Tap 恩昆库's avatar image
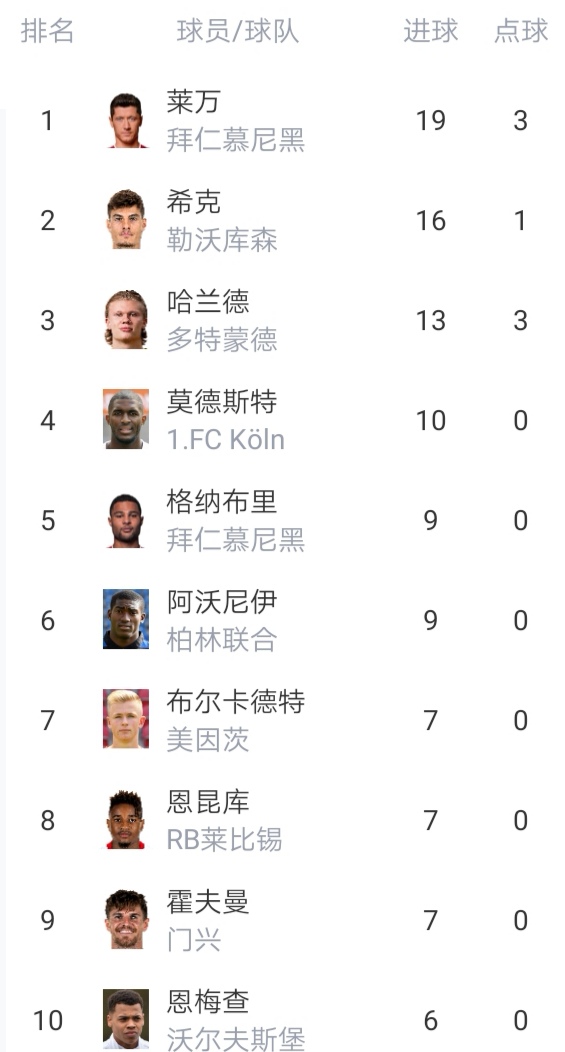This screenshot has height=1052, width=565. [x=126, y=819]
